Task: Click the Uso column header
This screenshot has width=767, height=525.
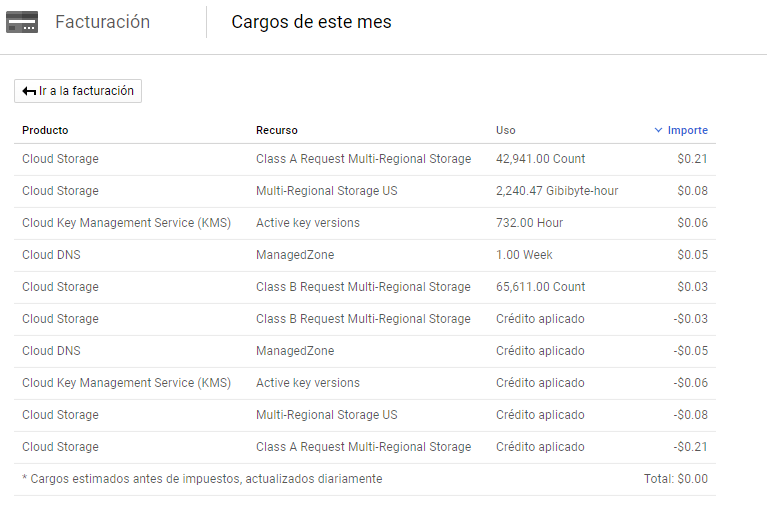Action: (506, 130)
